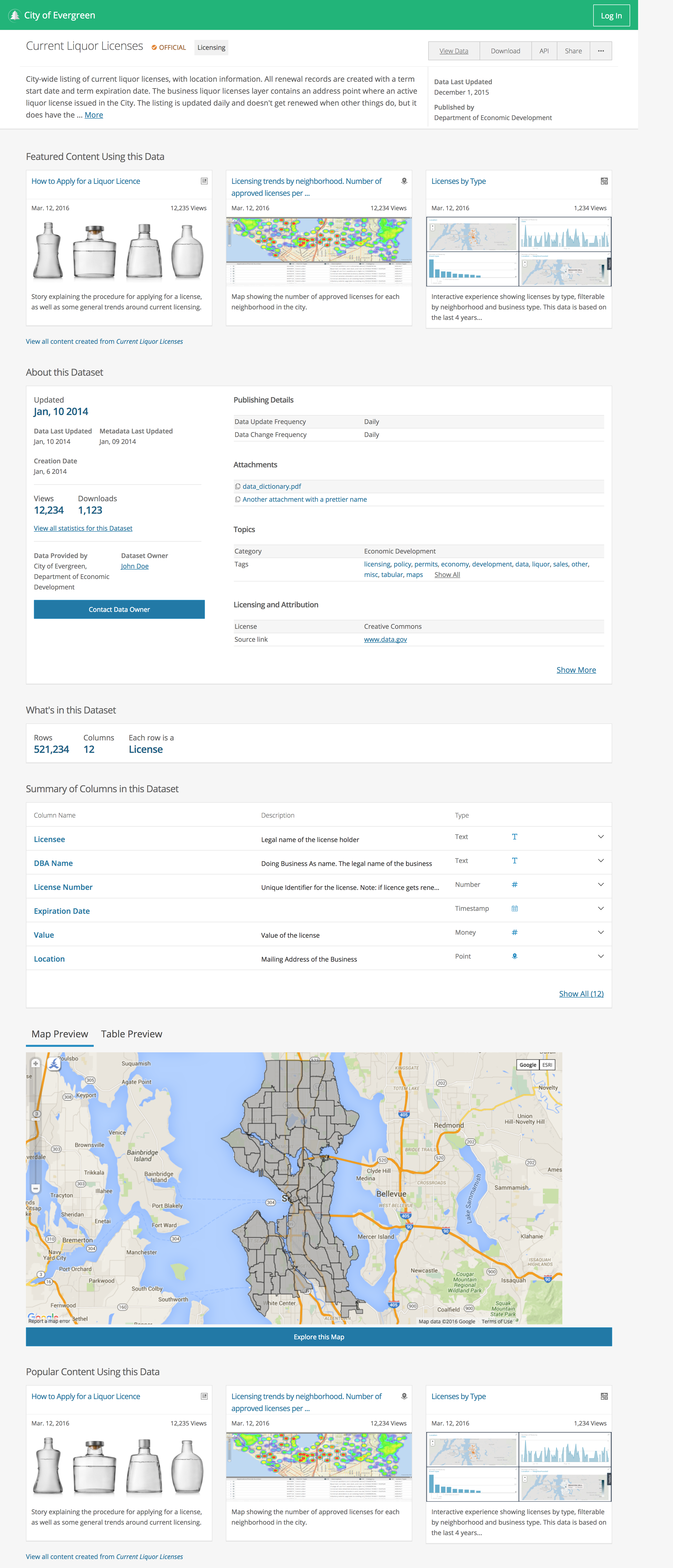Click the Text type icon in the DBA Name row
This screenshot has width=673, height=1568.
[x=515, y=861]
